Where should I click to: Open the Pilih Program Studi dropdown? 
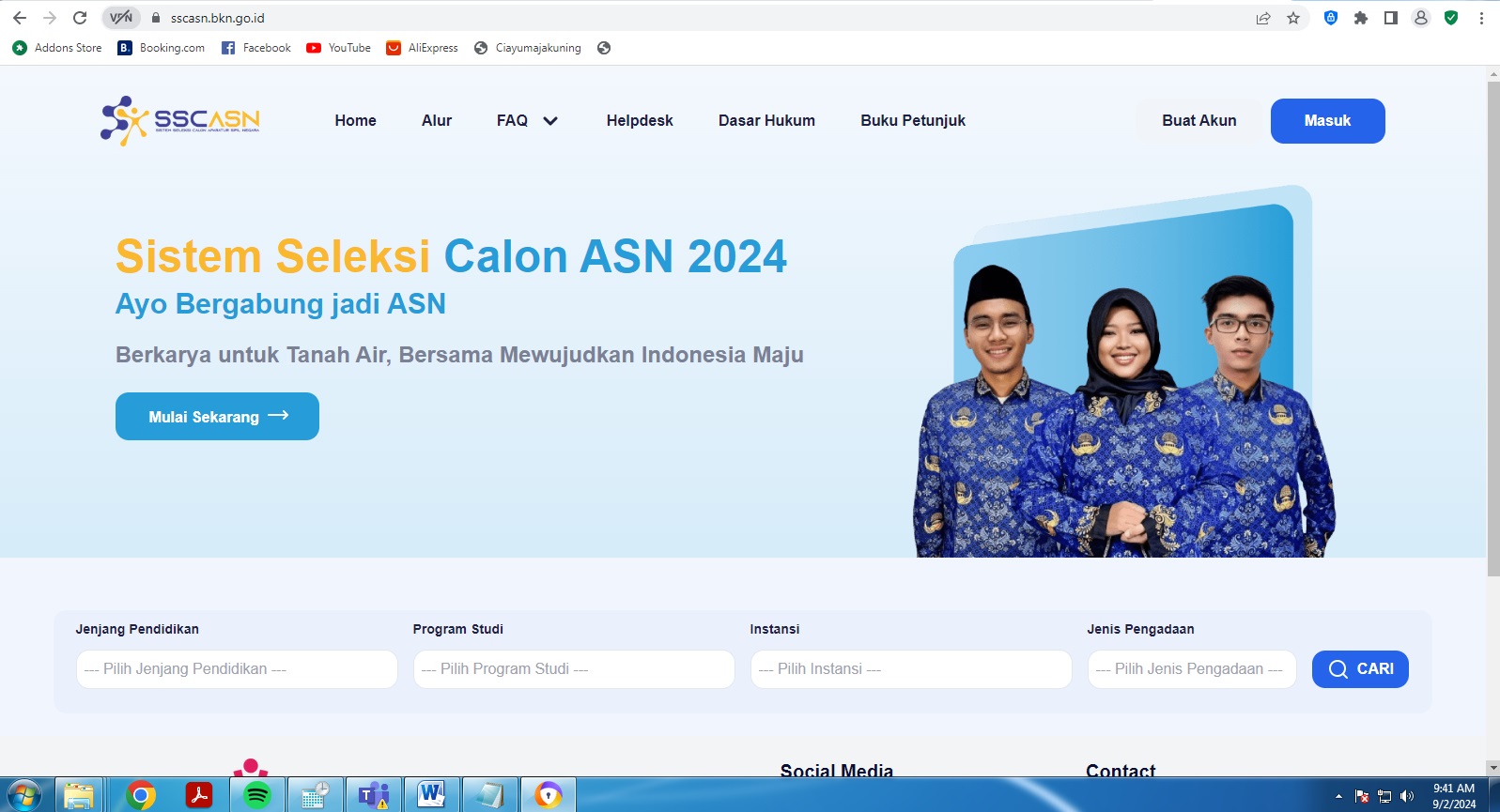coord(574,669)
